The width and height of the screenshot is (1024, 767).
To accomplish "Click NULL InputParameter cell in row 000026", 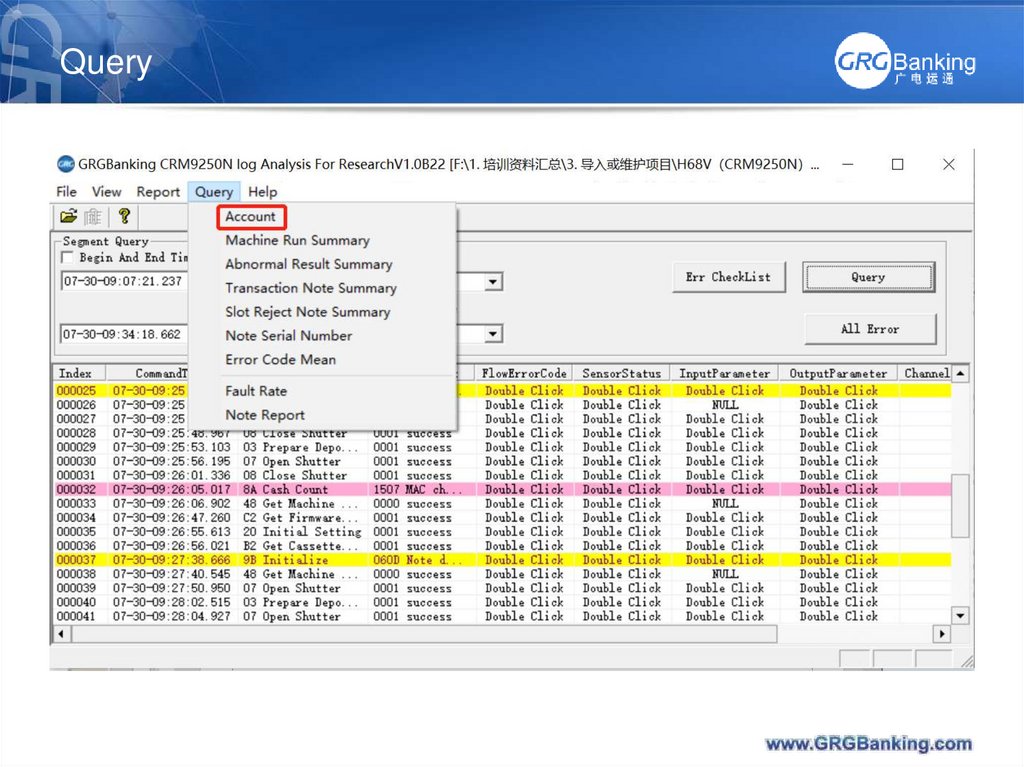I will (725, 405).
